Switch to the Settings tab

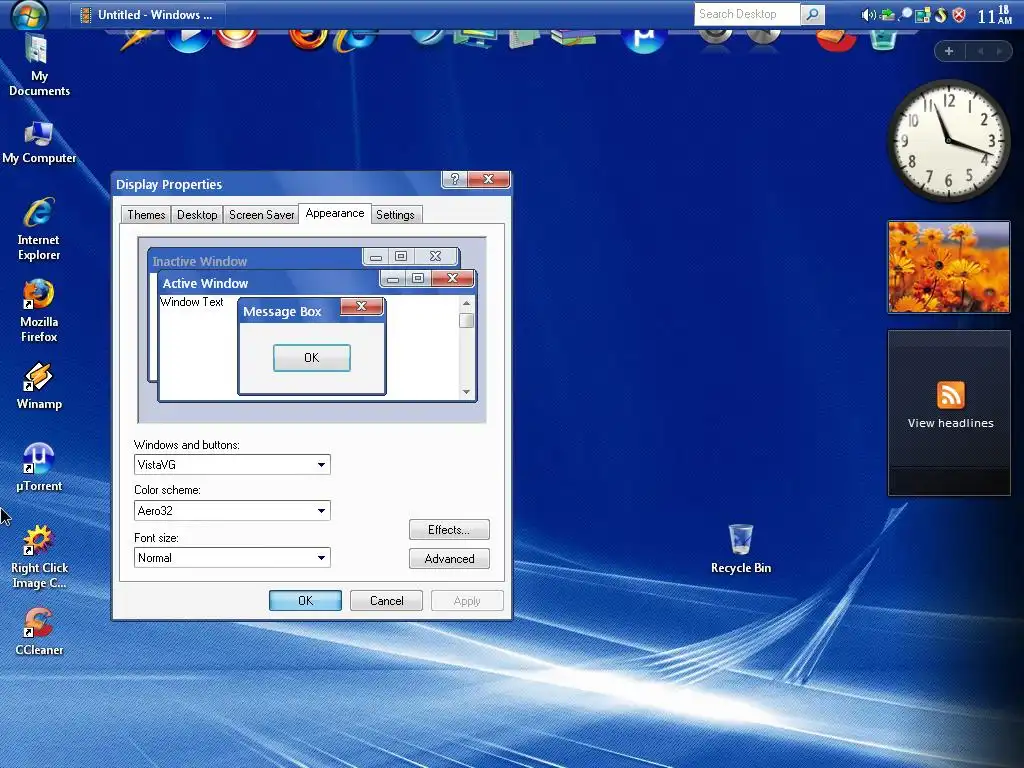point(395,215)
